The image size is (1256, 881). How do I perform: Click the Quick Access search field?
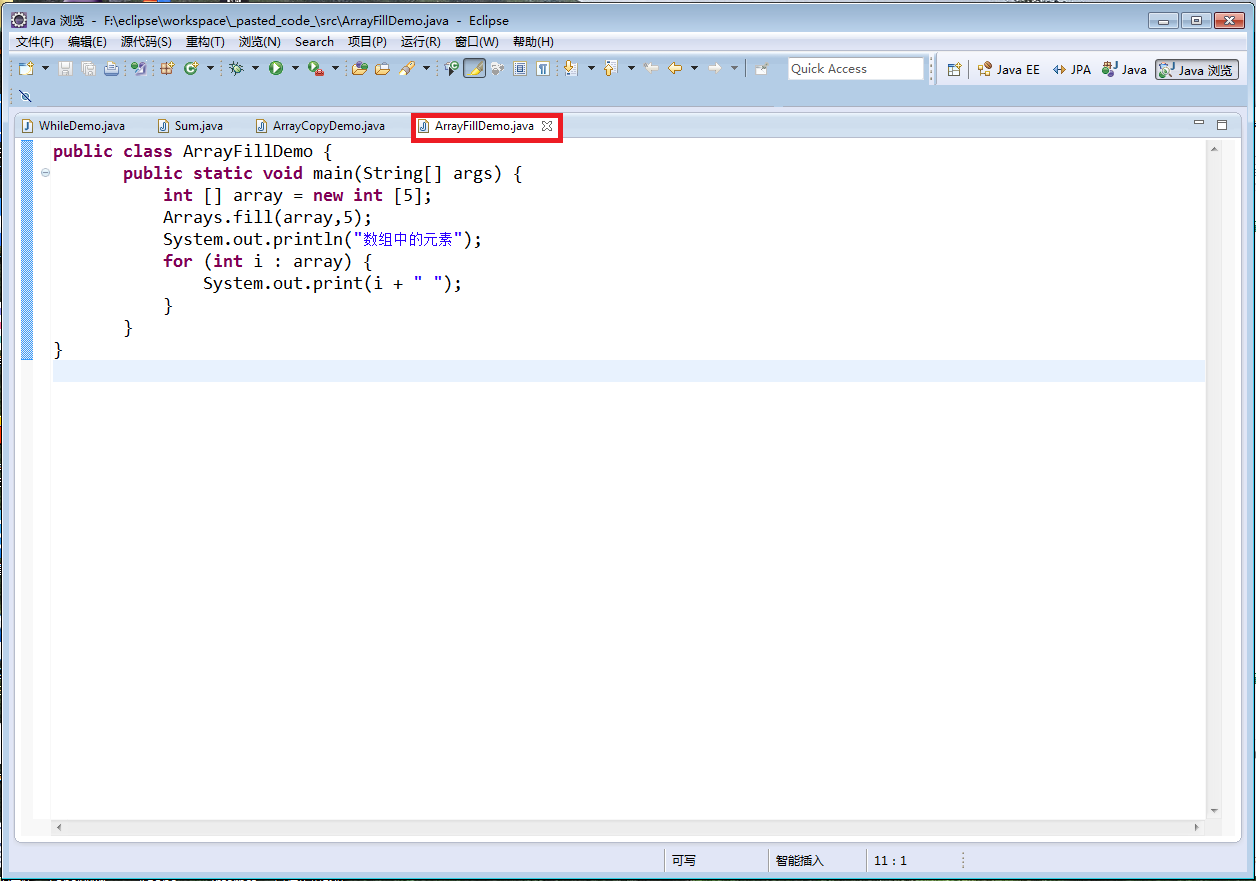pyautogui.click(x=855, y=68)
